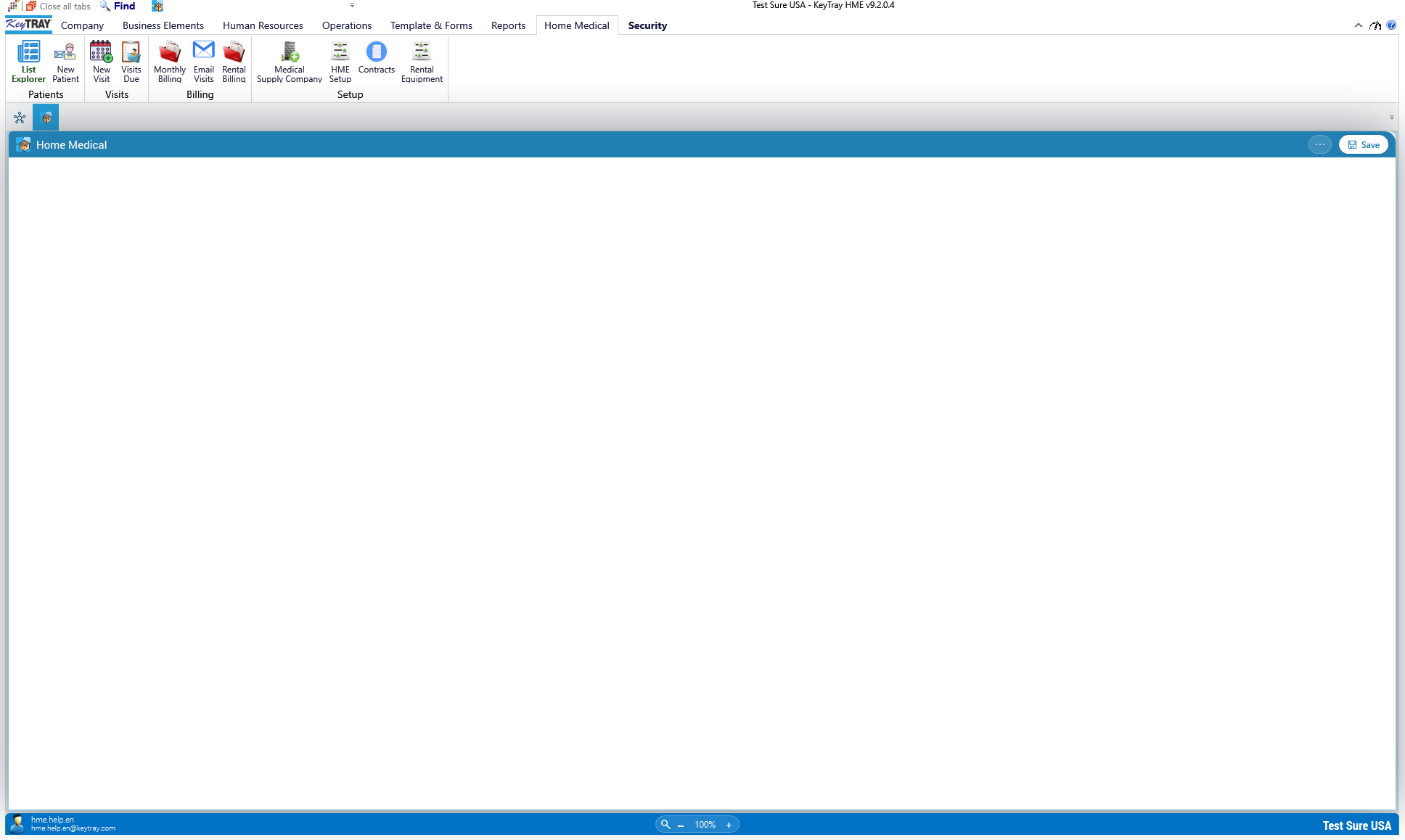Save the Home Medical form
1405x840 pixels.
[1364, 145]
